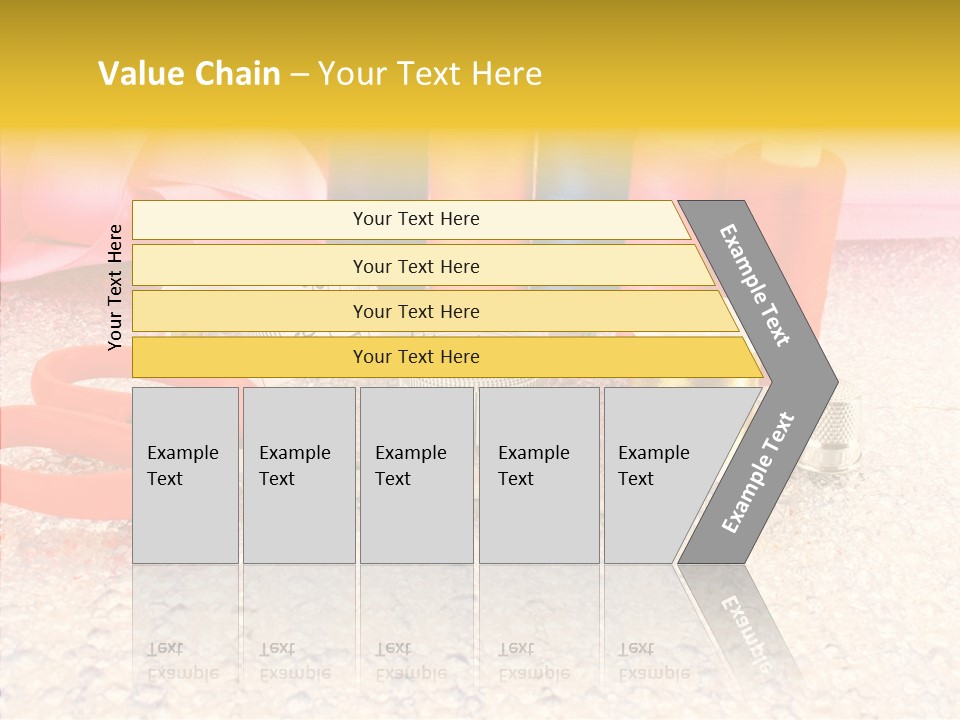Screen dimensions: 960x720
Task: Click the mirrored text reflection under the fourth box
Action: [x=534, y=661]
